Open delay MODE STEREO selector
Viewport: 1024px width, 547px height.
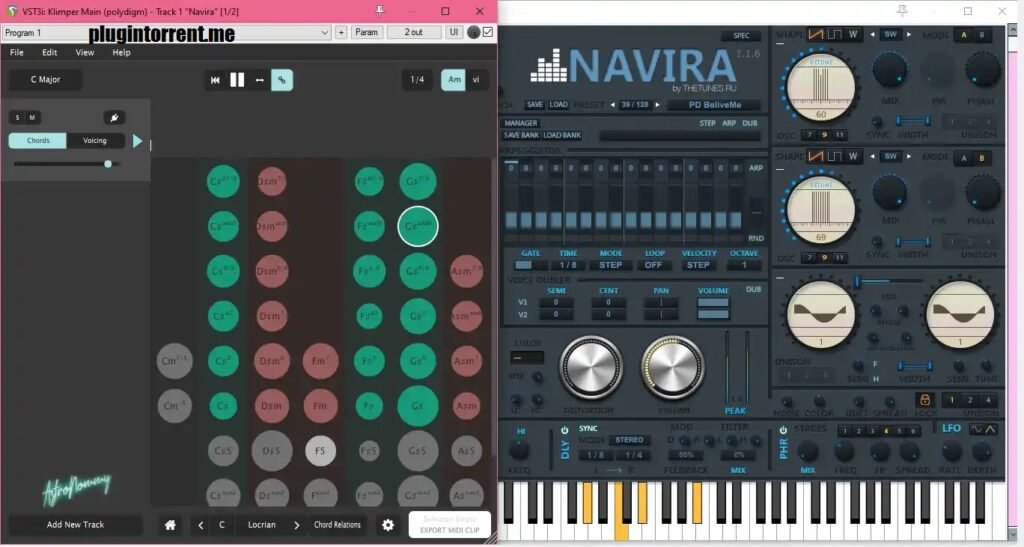[x=629, y=441]
